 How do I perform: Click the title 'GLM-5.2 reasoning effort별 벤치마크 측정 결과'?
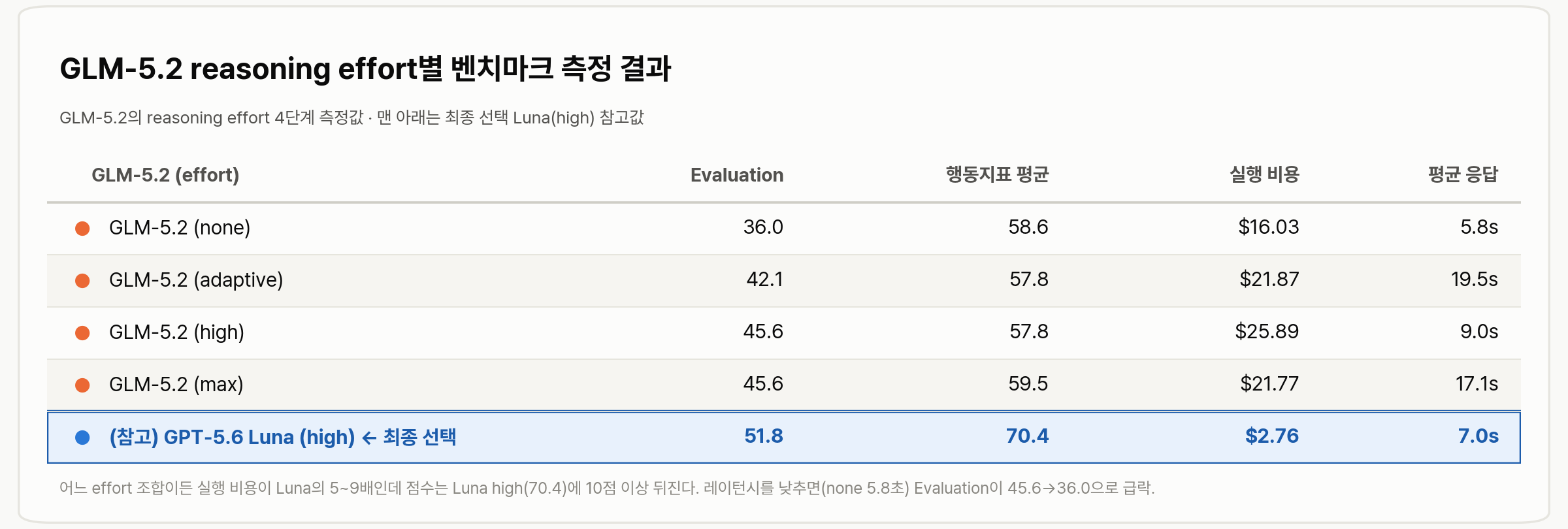(365, 69)
